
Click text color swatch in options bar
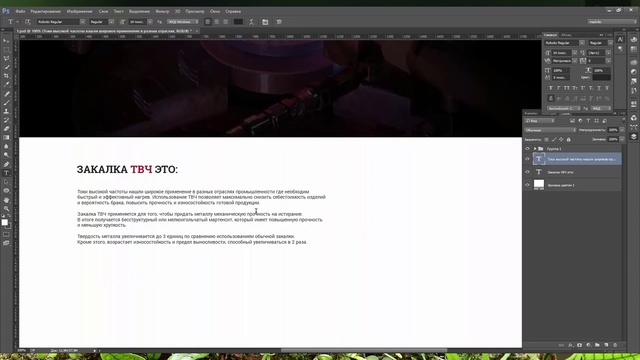pyautogui.click(x=238, y=22)
